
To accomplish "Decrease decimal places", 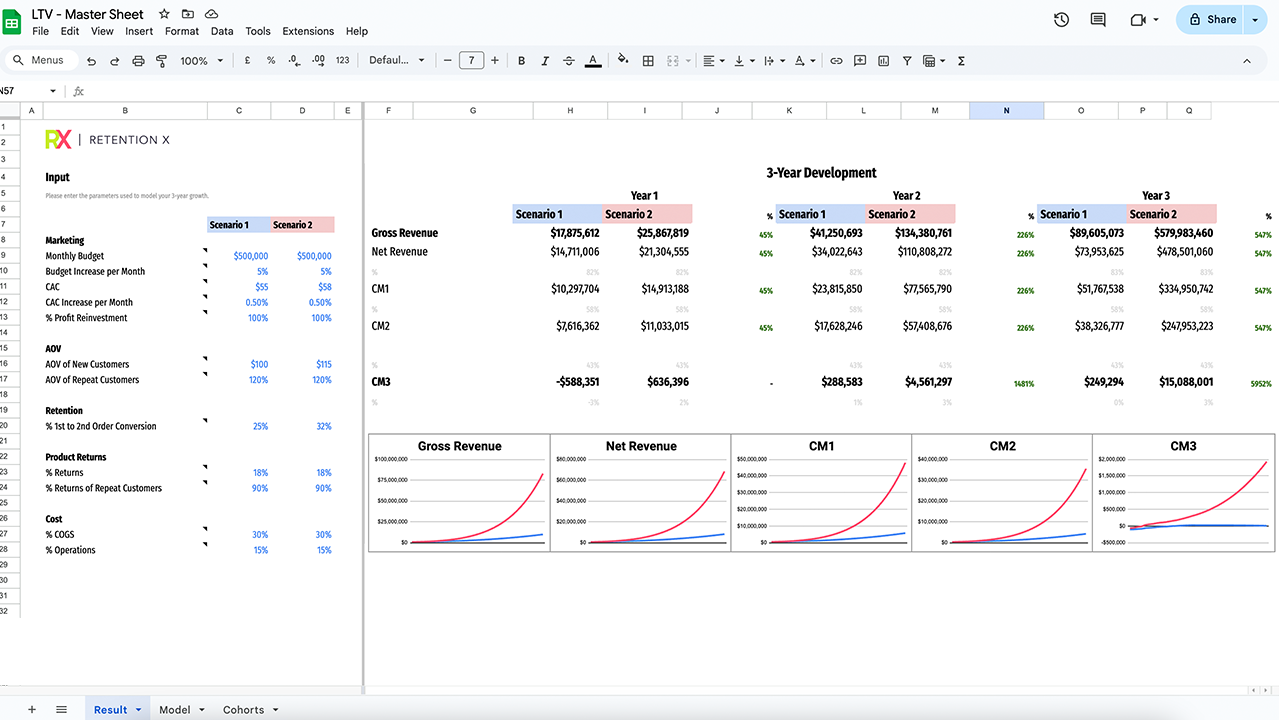I will click(292, 60).
